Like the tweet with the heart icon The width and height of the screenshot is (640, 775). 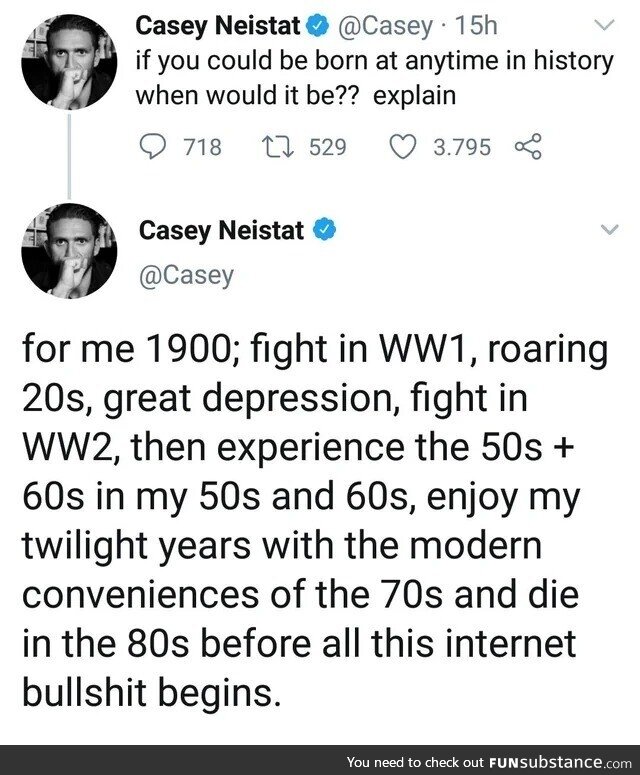[403, 147]
